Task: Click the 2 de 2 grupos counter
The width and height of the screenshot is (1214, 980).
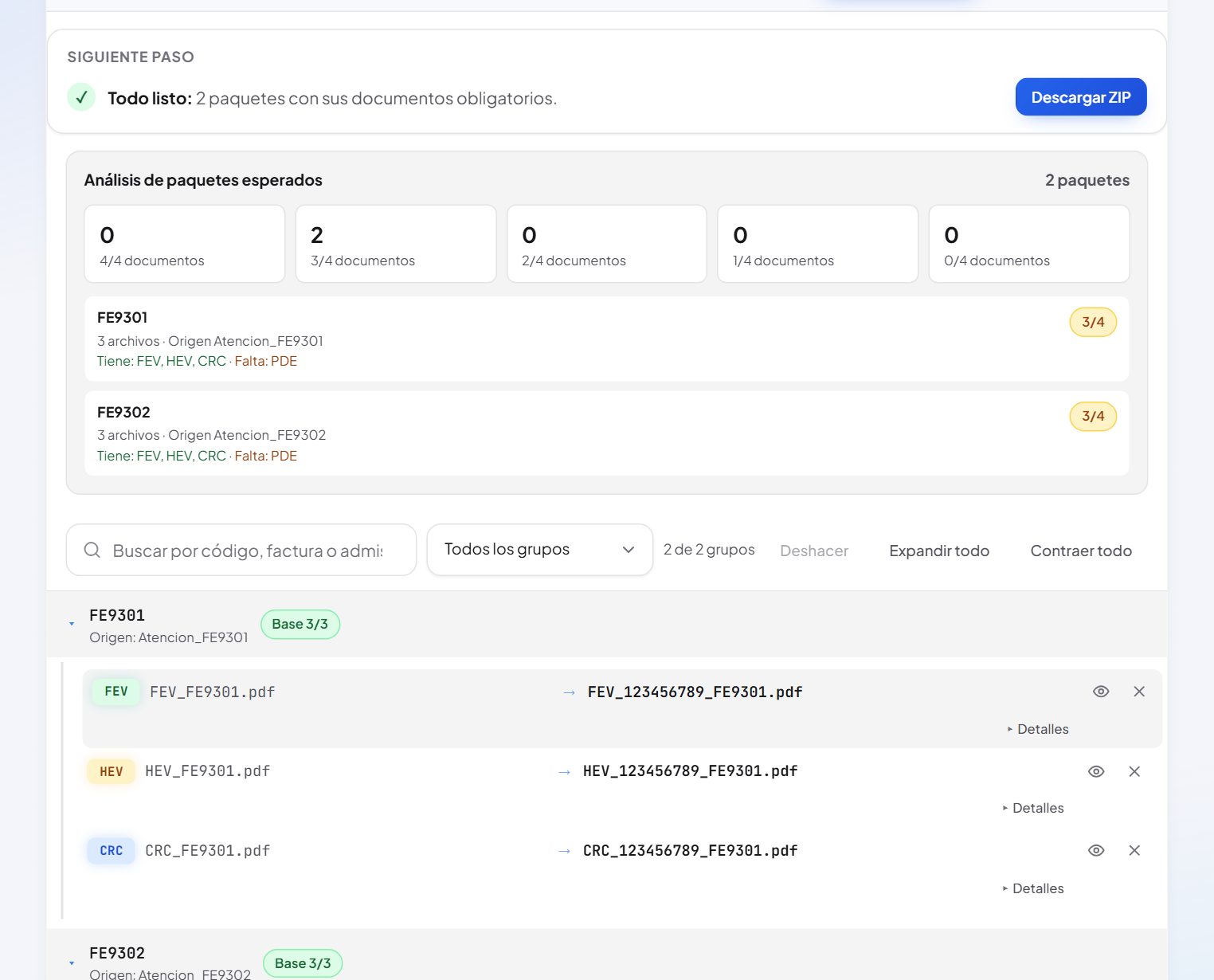Action: click(709, 550)
